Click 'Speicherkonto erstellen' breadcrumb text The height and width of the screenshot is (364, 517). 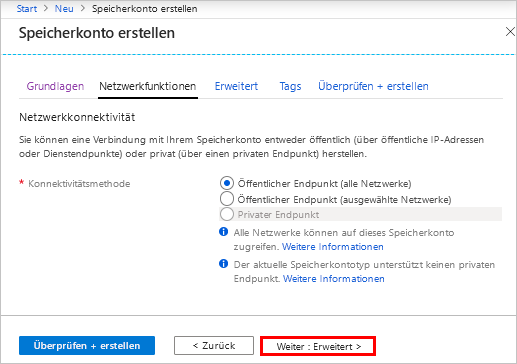click(145, 9)
